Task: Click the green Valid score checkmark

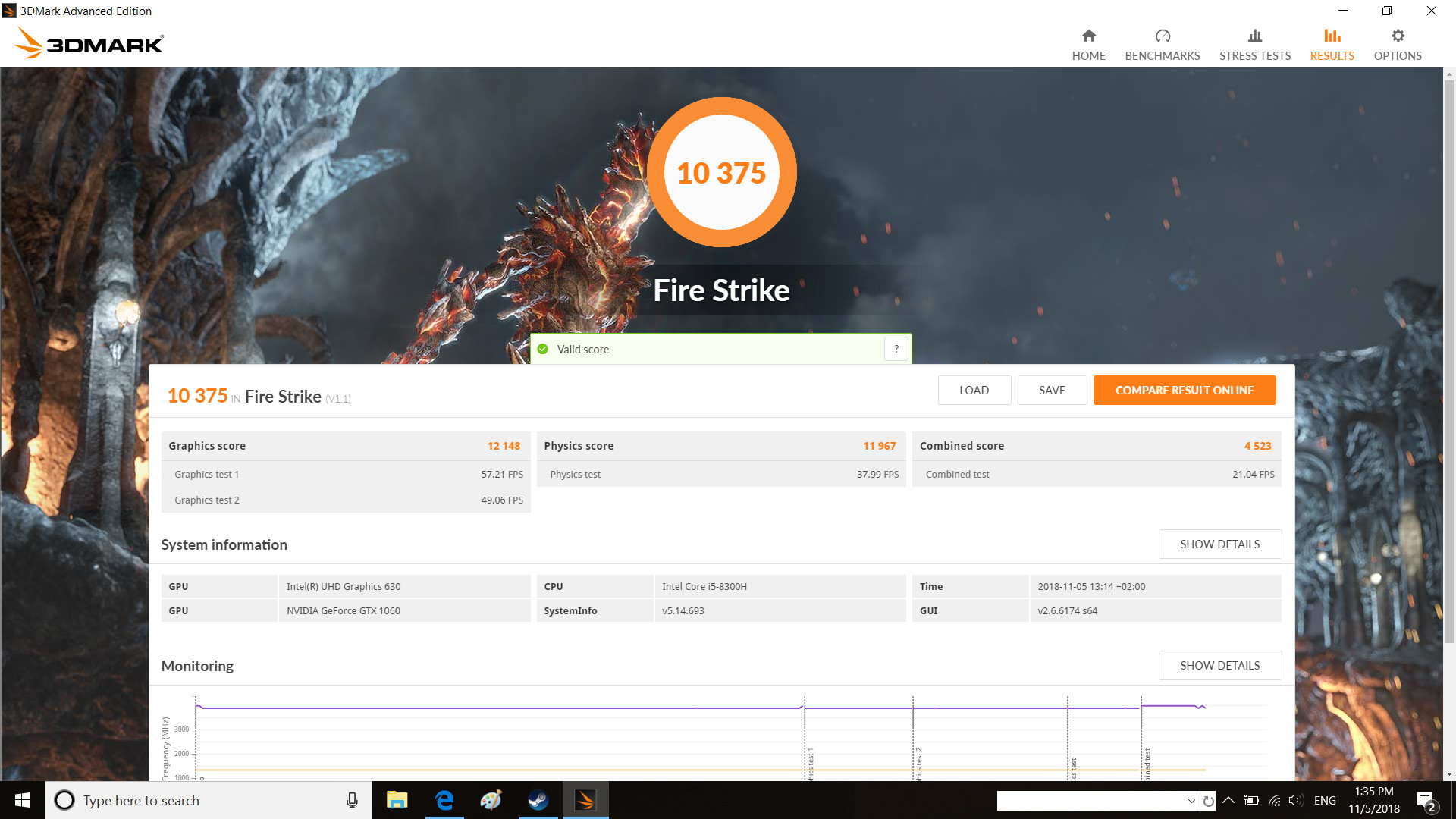Action: 542,350
